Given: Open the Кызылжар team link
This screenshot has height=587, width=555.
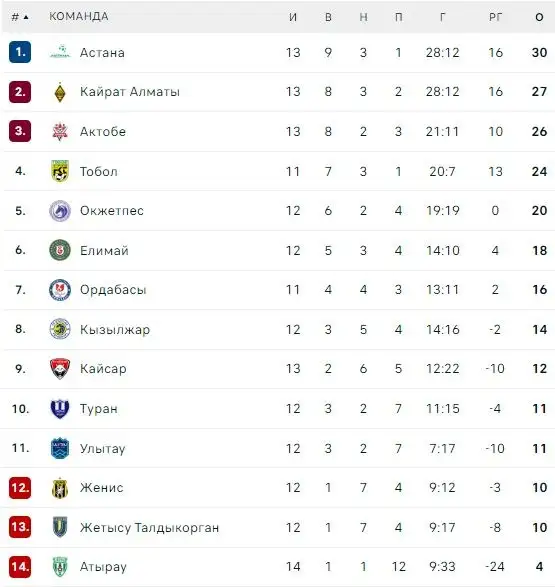Looking at the screenshot, I should [x=115, y=329].
